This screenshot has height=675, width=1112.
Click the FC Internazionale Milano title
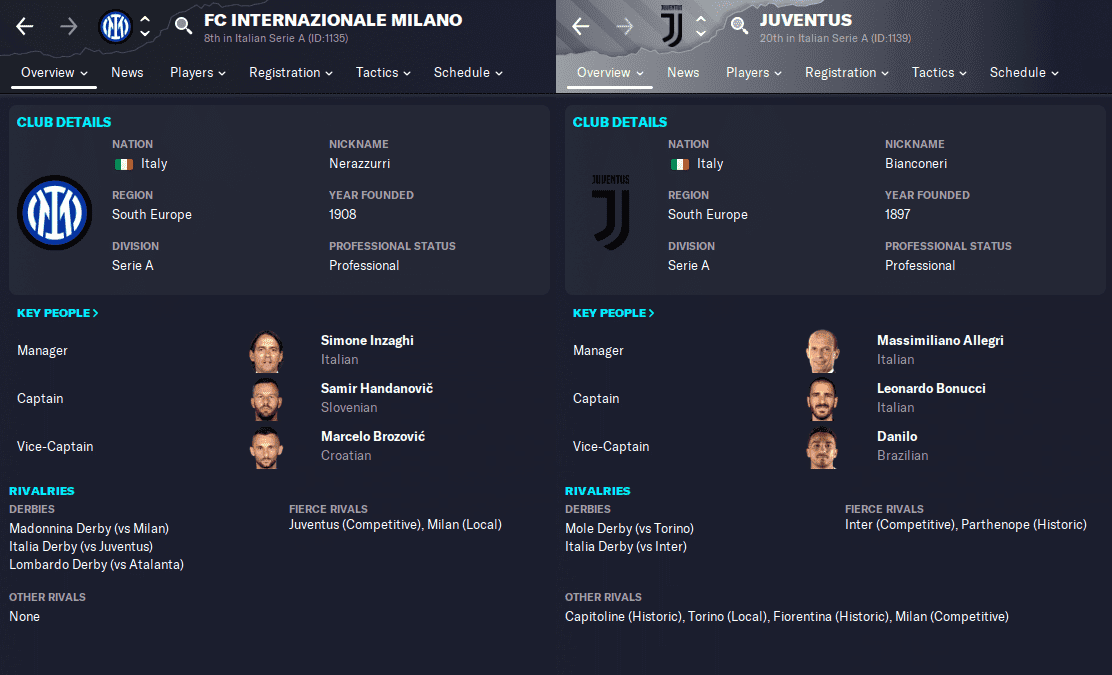point(333,20)
